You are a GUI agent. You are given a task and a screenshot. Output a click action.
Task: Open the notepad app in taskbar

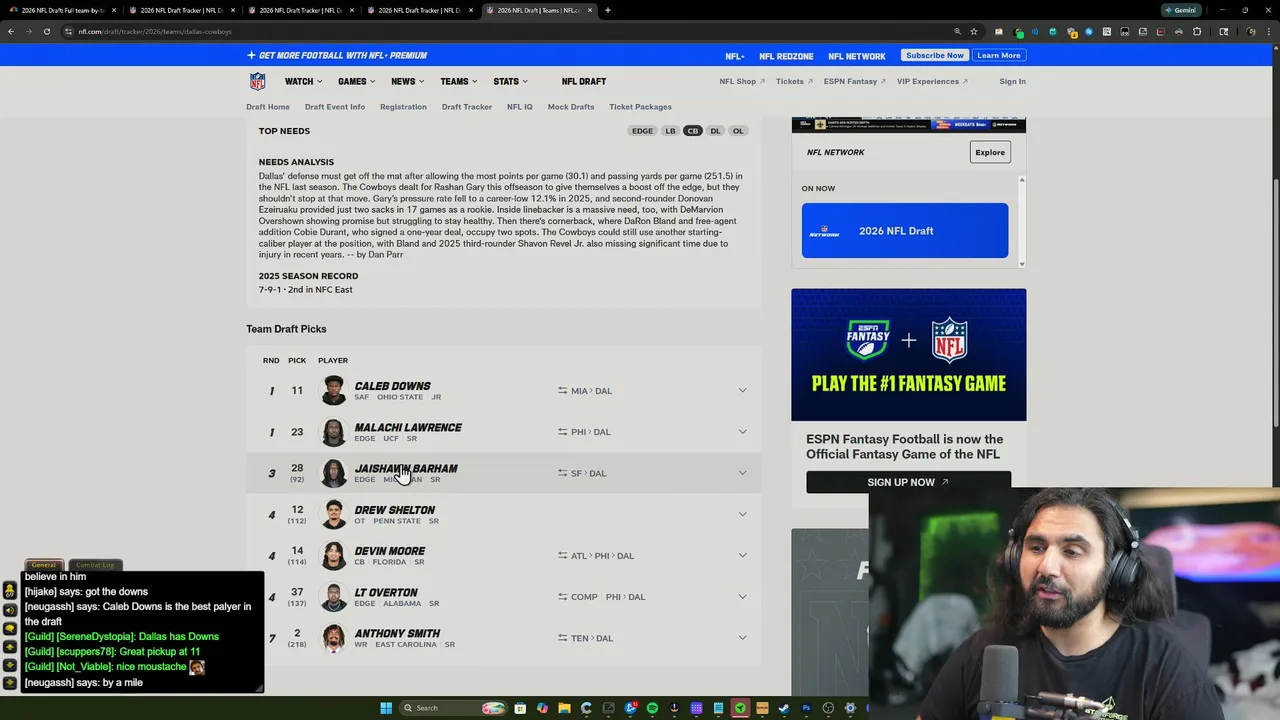718,708
